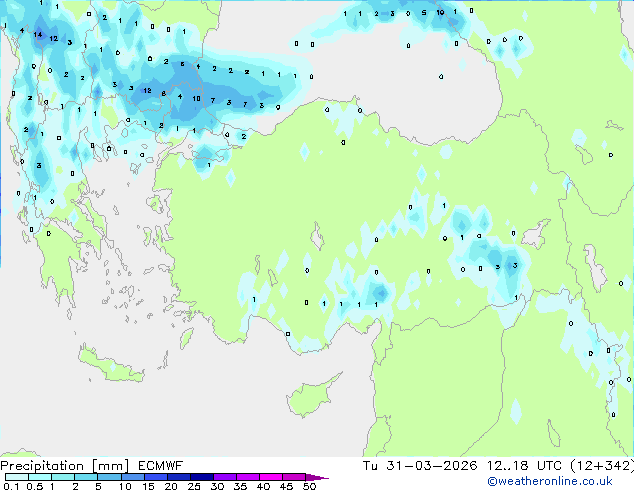Screen dimensions: 634x490
Task: Click the '12..18 UTC' time range
Action: point(524,466)
